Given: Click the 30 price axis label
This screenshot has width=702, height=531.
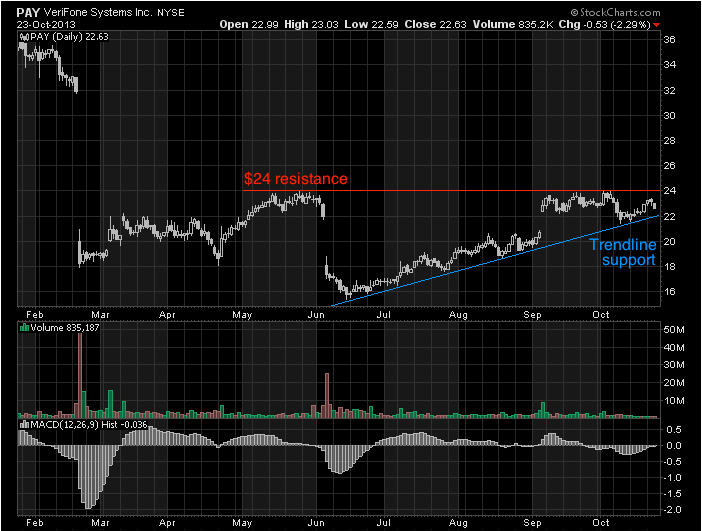Looking at the screenshot, I should coord(670,116).
